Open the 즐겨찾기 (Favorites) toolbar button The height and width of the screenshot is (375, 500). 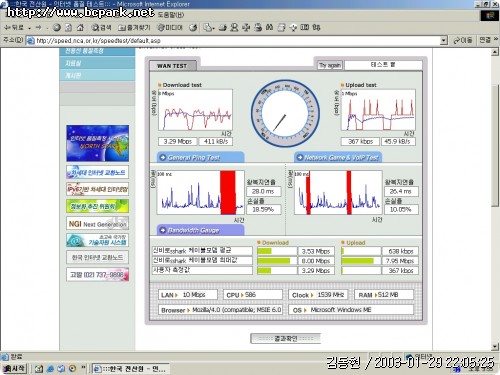tap(134, 28)
